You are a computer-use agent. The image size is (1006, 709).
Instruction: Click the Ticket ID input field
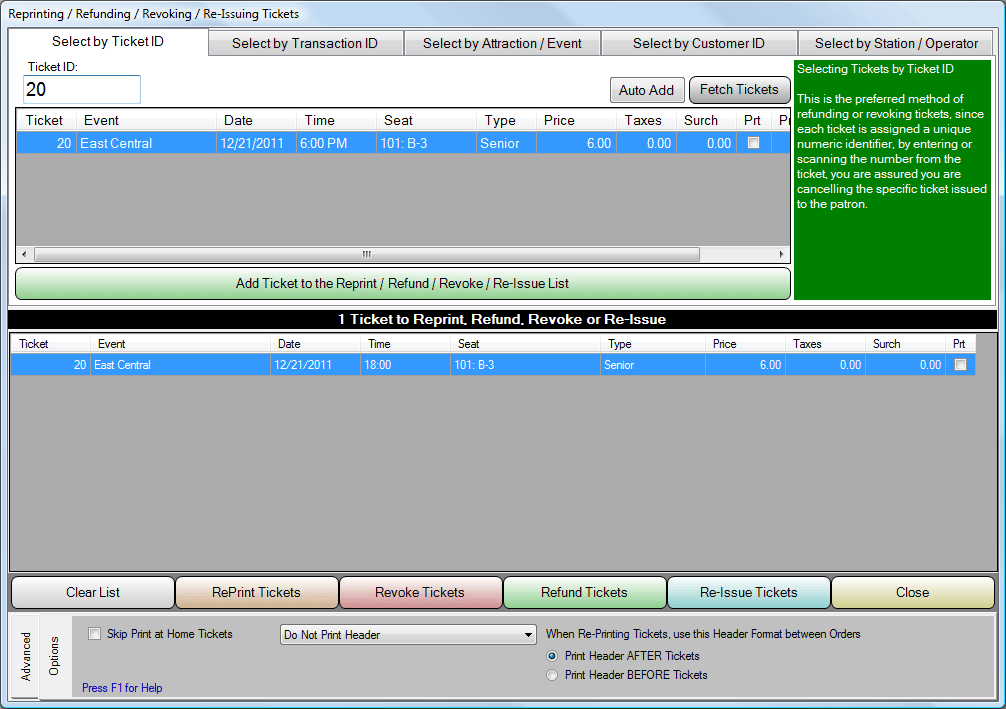click(x=82, y=90)
